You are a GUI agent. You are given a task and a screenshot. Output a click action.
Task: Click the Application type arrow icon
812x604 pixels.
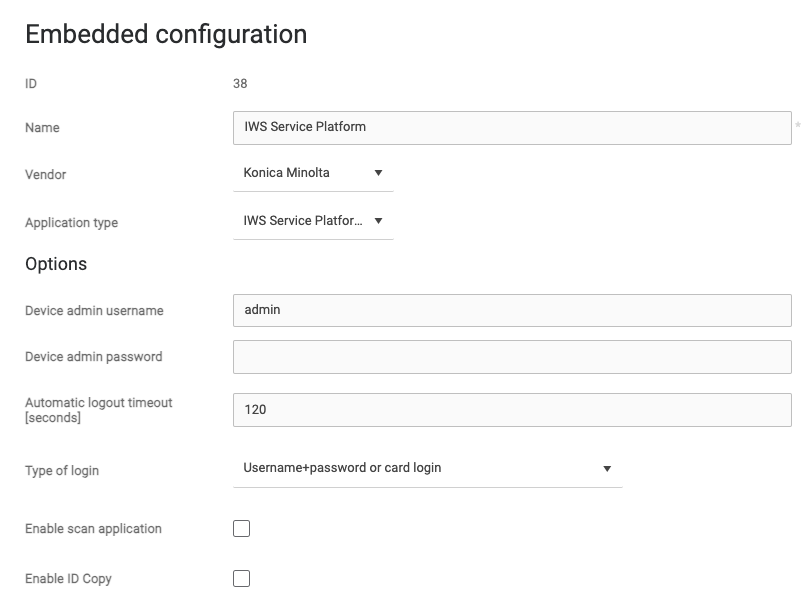[378, 221]
